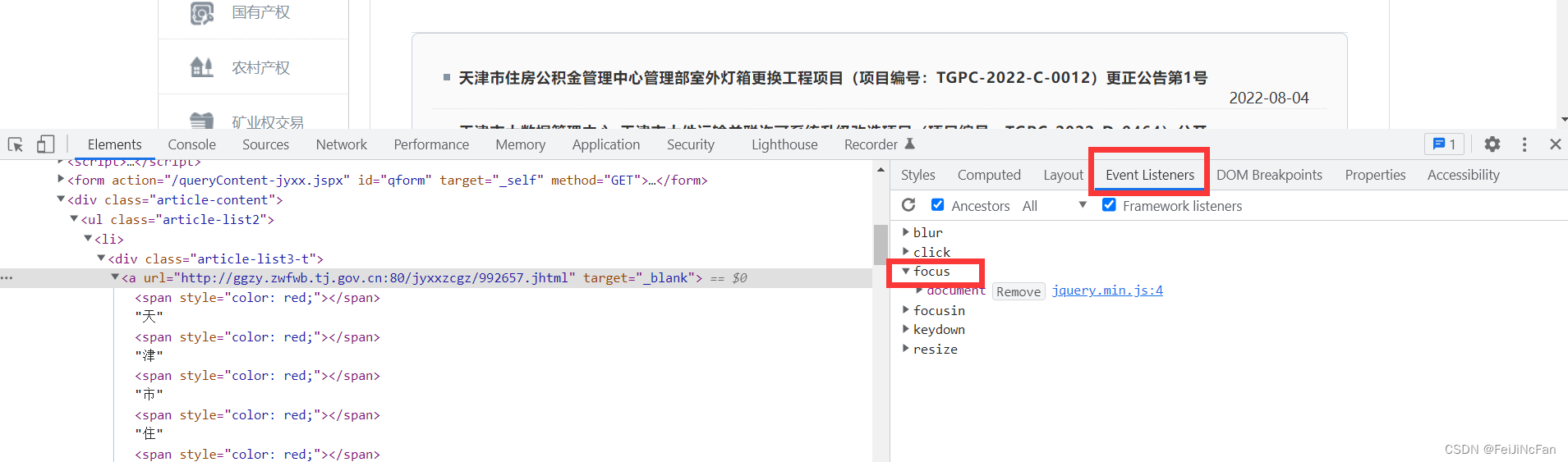Image resolution: width=1568 pixels, height=462 pixels.
Task: Open the Memory tab
Action: [520, 144]
